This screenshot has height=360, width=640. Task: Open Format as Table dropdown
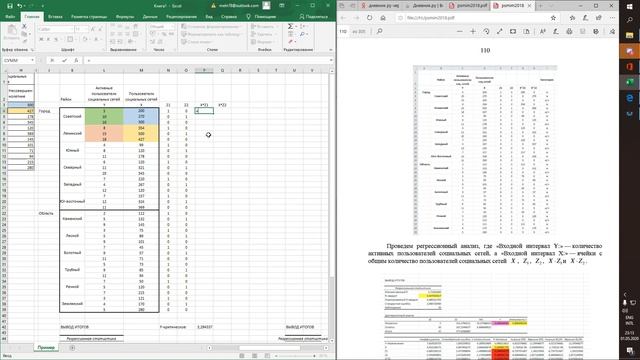(x=211, y=34)
